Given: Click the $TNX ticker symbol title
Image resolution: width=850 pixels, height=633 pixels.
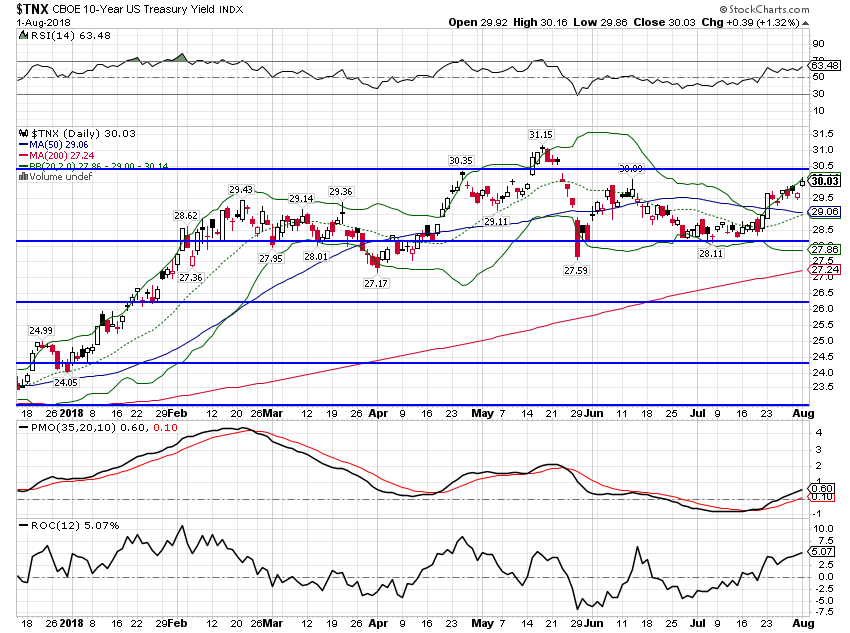Looking at the screenshot, I should [32, 9].
